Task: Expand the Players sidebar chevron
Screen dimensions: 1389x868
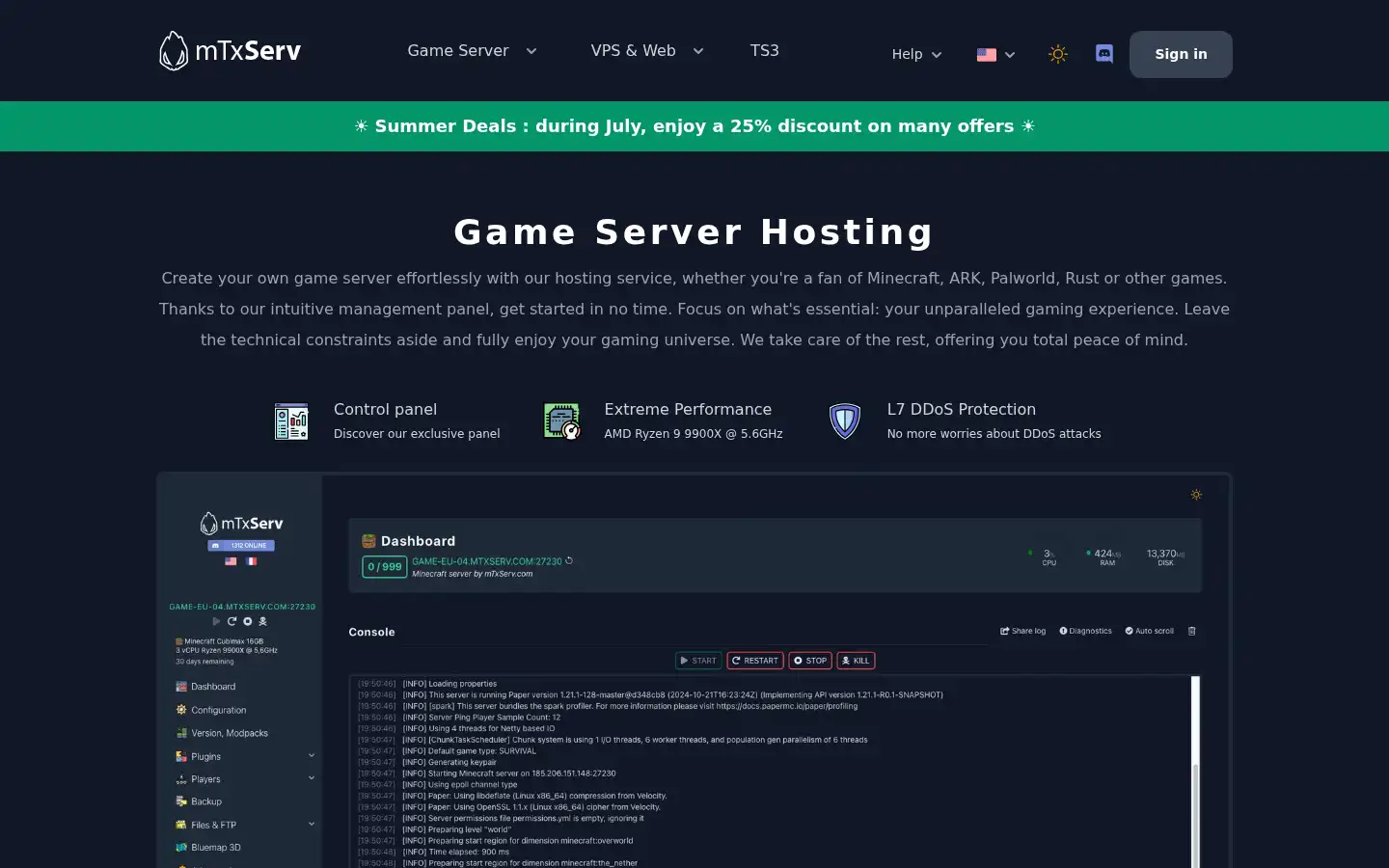Action: [x=312, y=777]
